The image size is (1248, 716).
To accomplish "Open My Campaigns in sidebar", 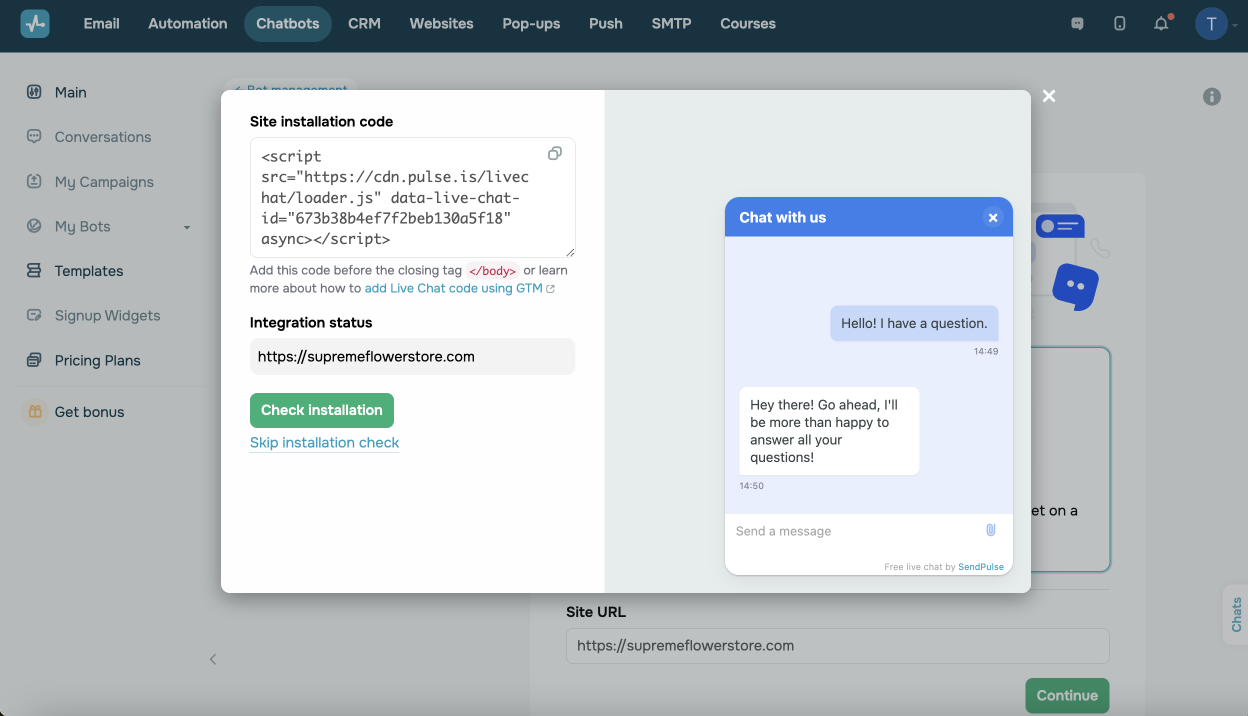I will (104, 182).
